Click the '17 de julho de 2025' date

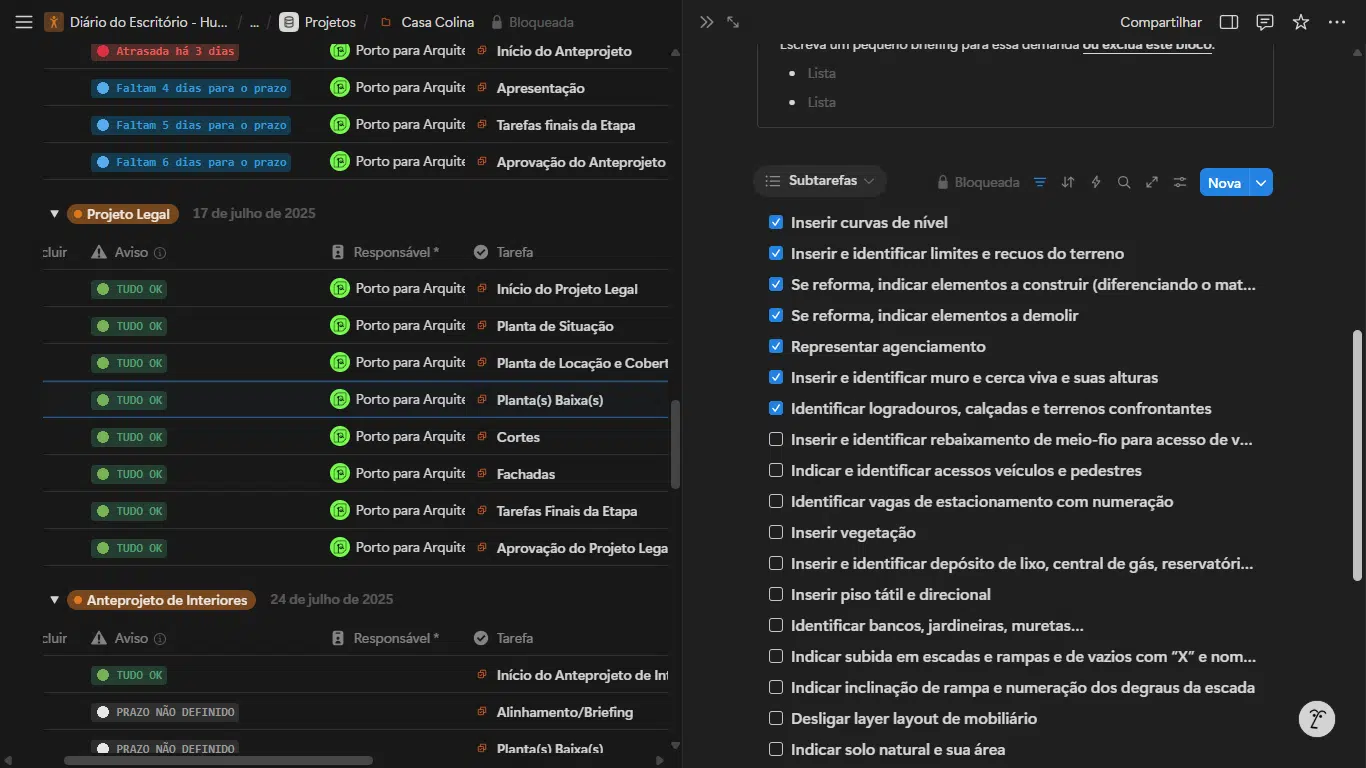[254, 213]
